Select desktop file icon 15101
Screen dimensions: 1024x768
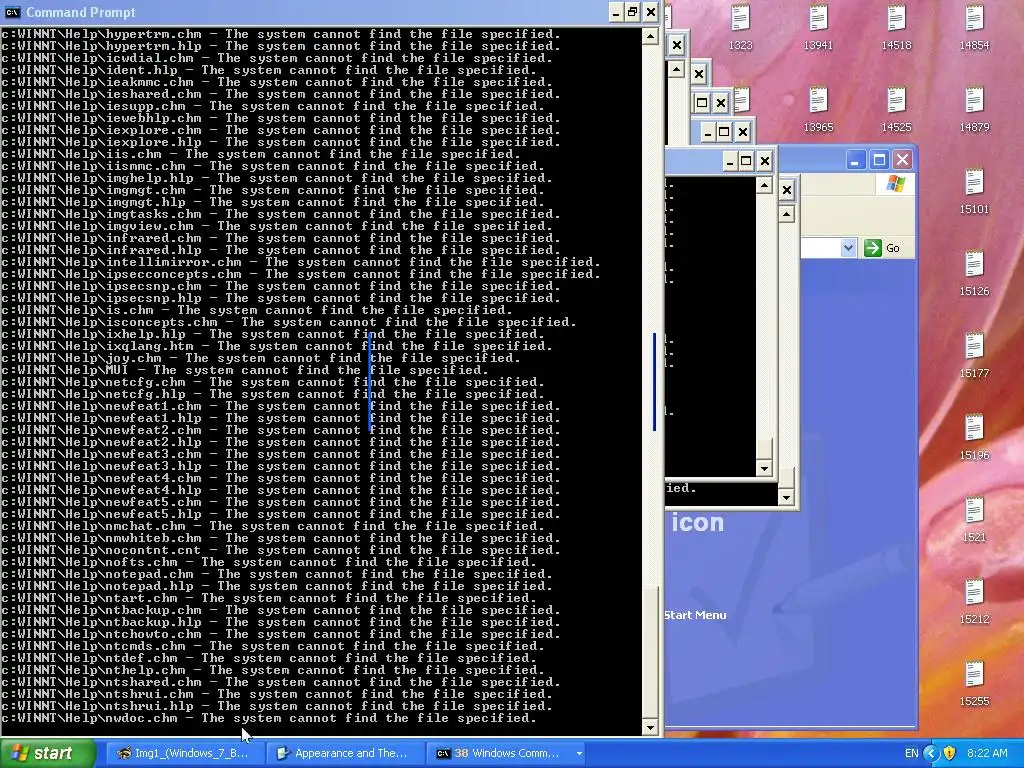click(x=974, y=191)
